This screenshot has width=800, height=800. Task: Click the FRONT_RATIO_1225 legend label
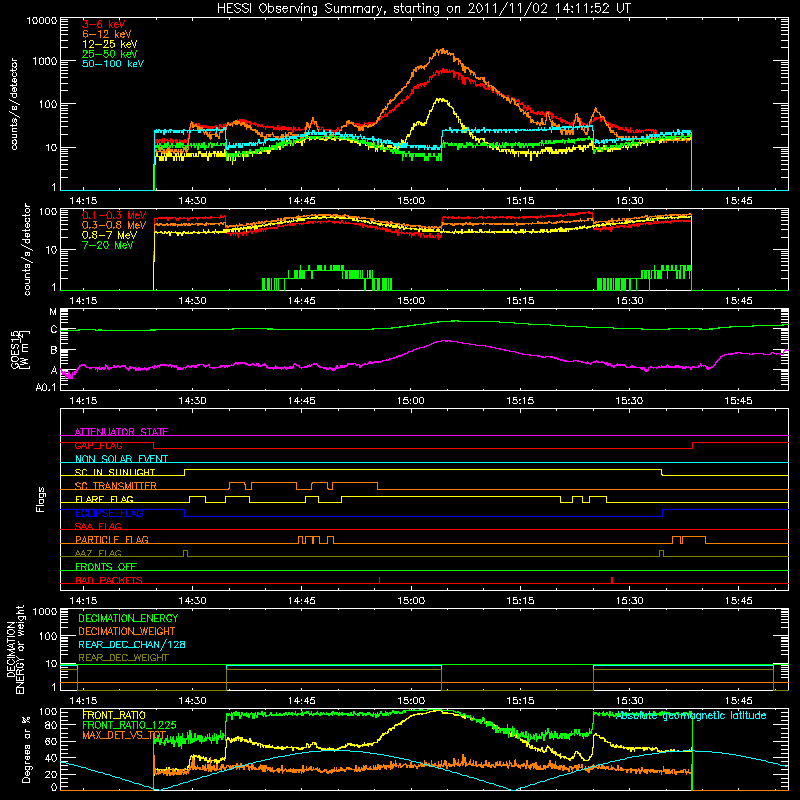[x=130, y=725]
